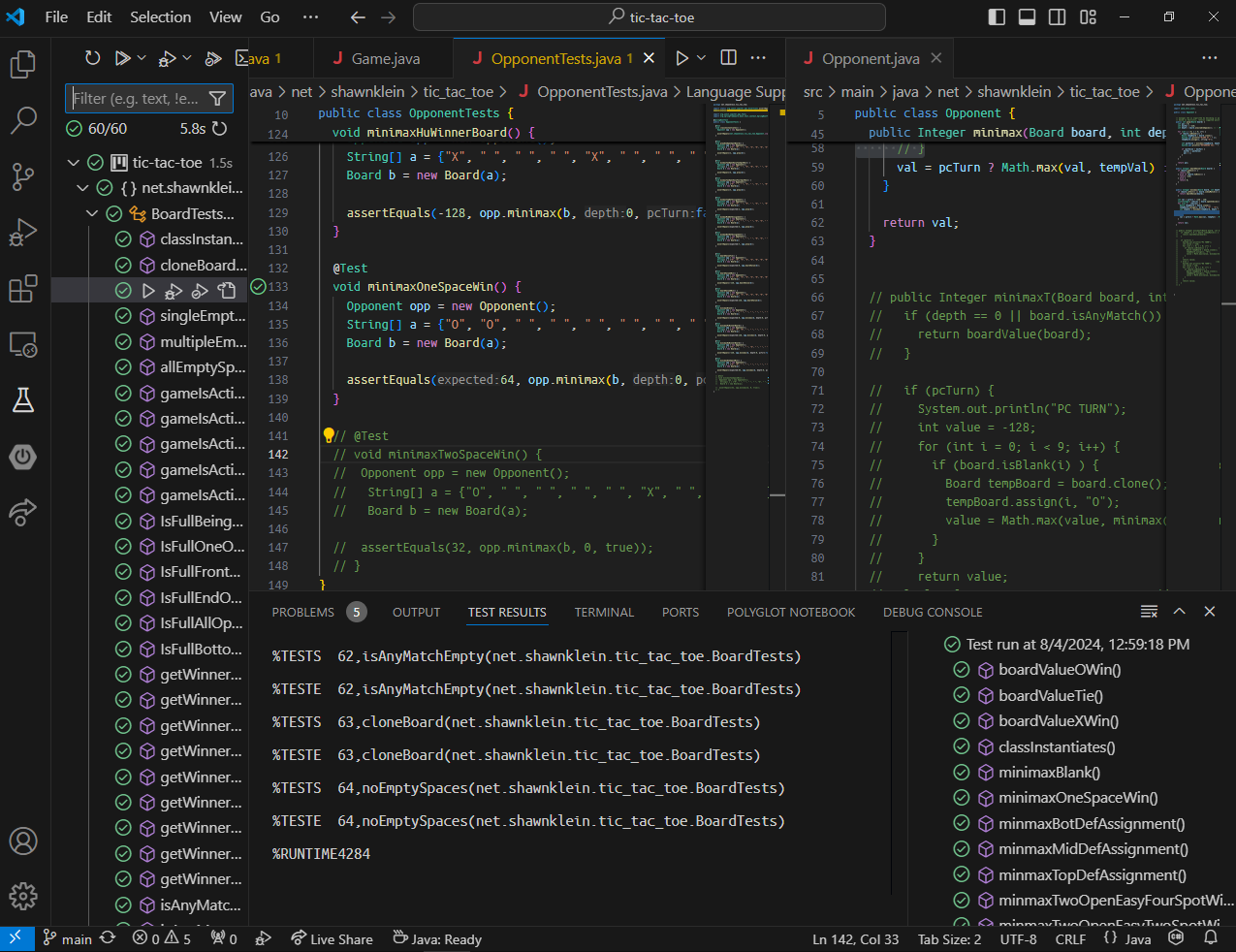Open the Extensions view

click(x=23, y=289)
